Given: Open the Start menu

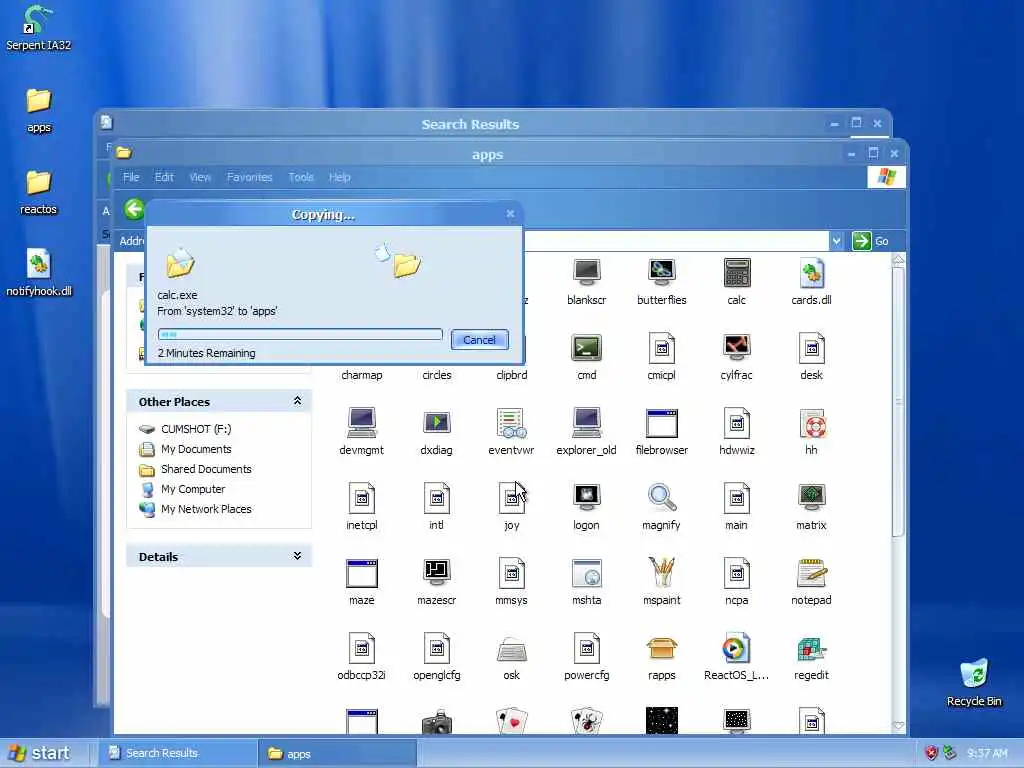Looking at the screenshot, I should tap(40, 753).
